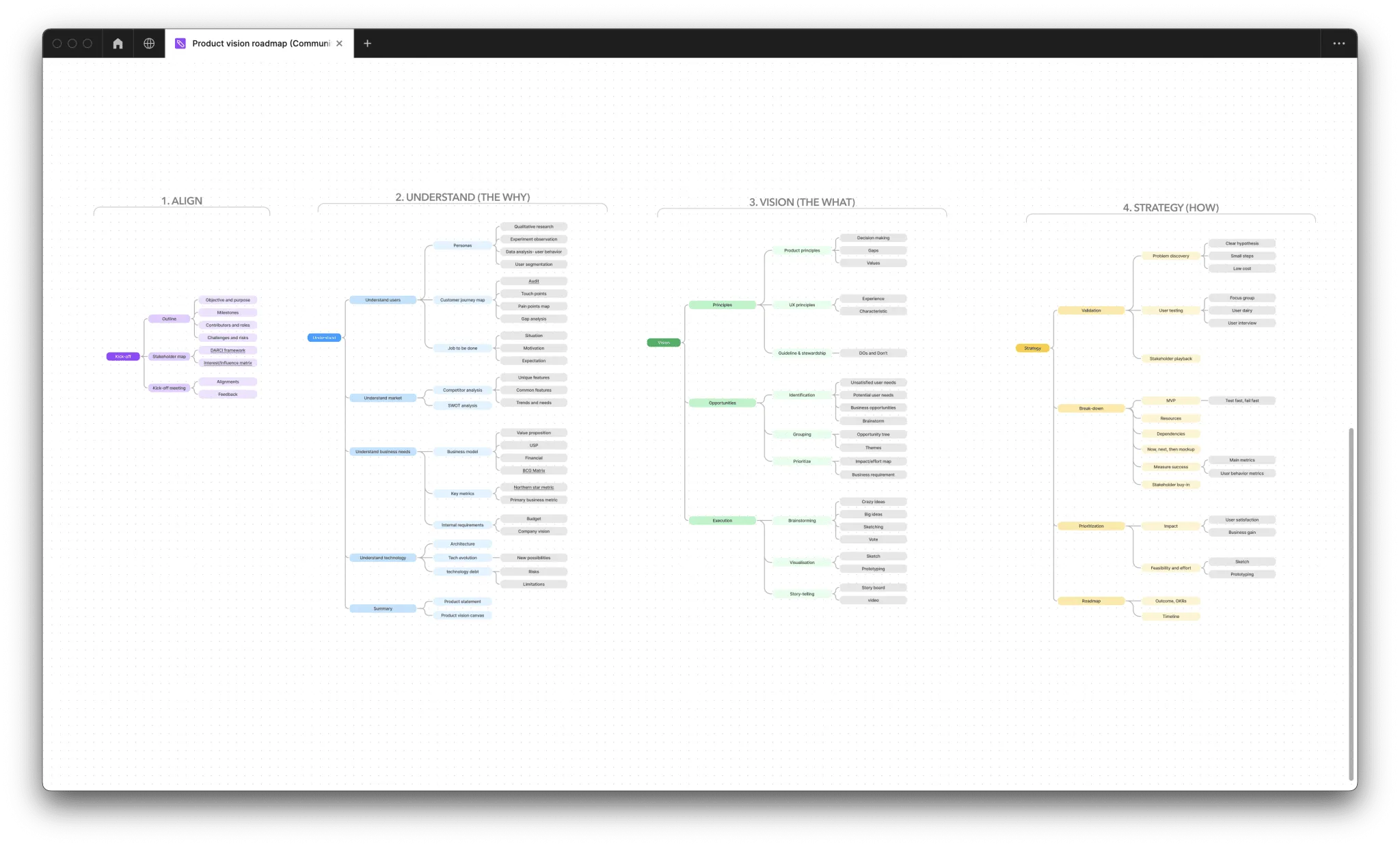The width and height of the screenshot is (1400, 847).
Task: Select the Kick-off meeting node
Action: (x=169, y=388)
